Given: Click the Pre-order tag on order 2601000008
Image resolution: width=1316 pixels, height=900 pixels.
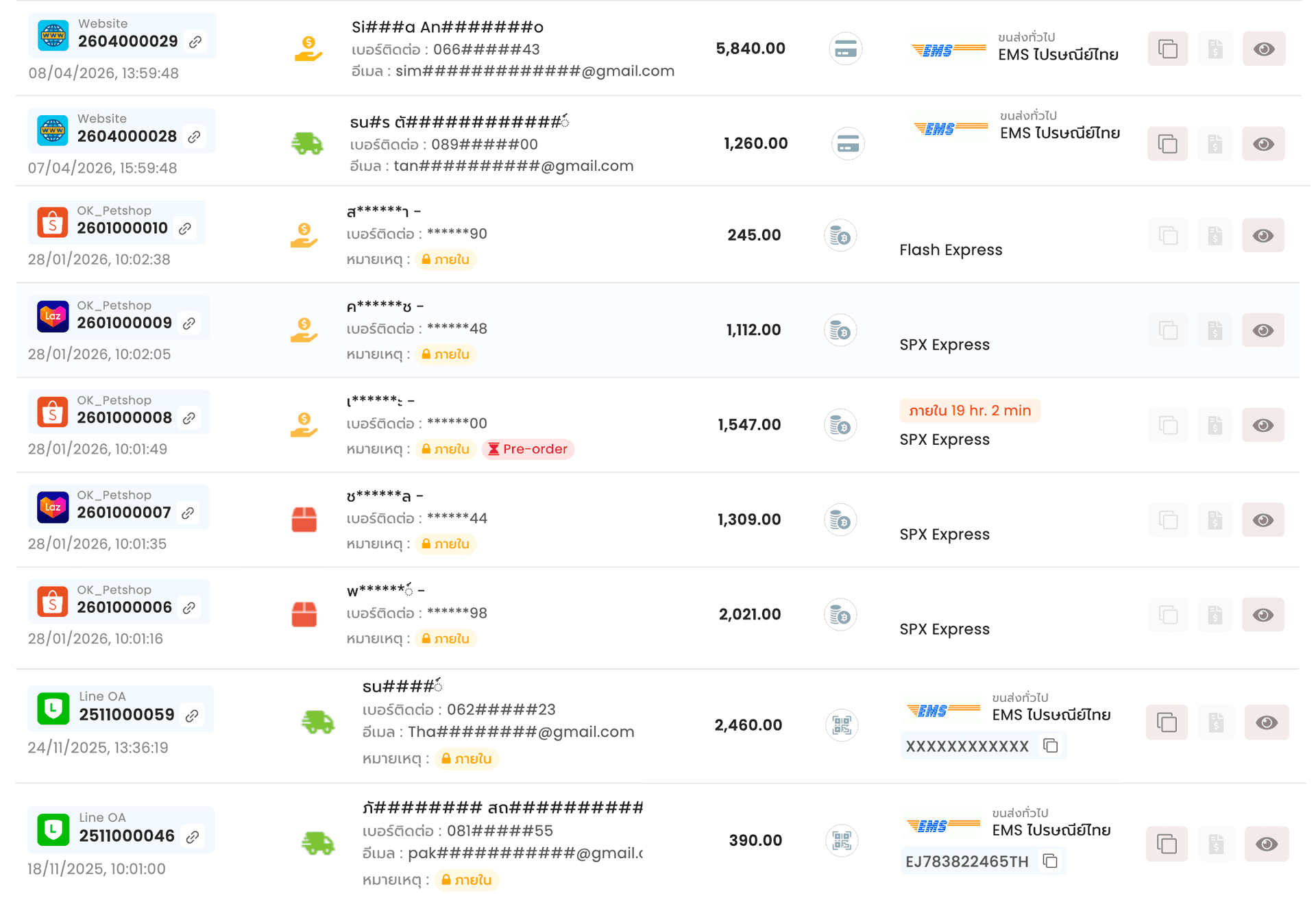Looking at the screenshot, I should coord(528,449).
